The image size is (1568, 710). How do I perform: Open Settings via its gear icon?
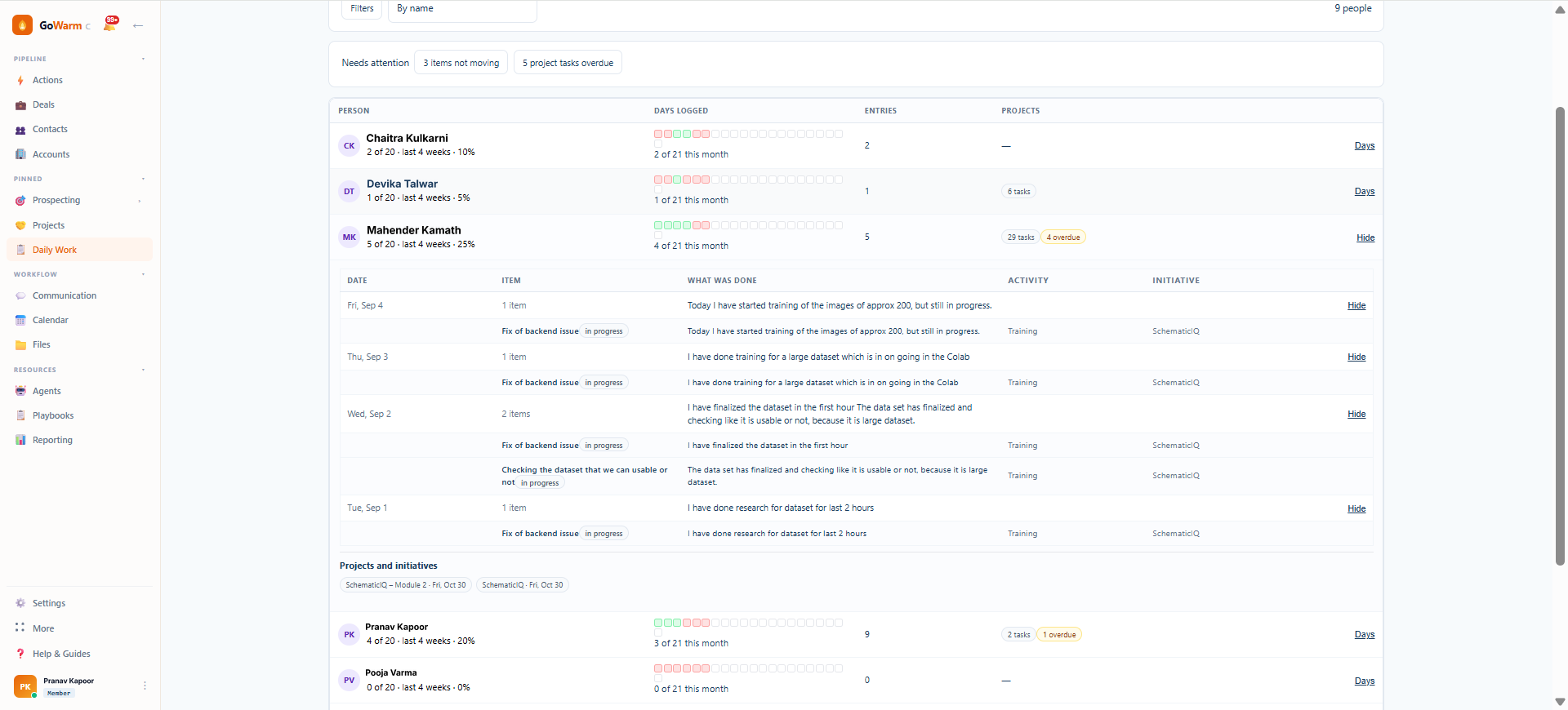pyautogui.click(x=20, y=604)
